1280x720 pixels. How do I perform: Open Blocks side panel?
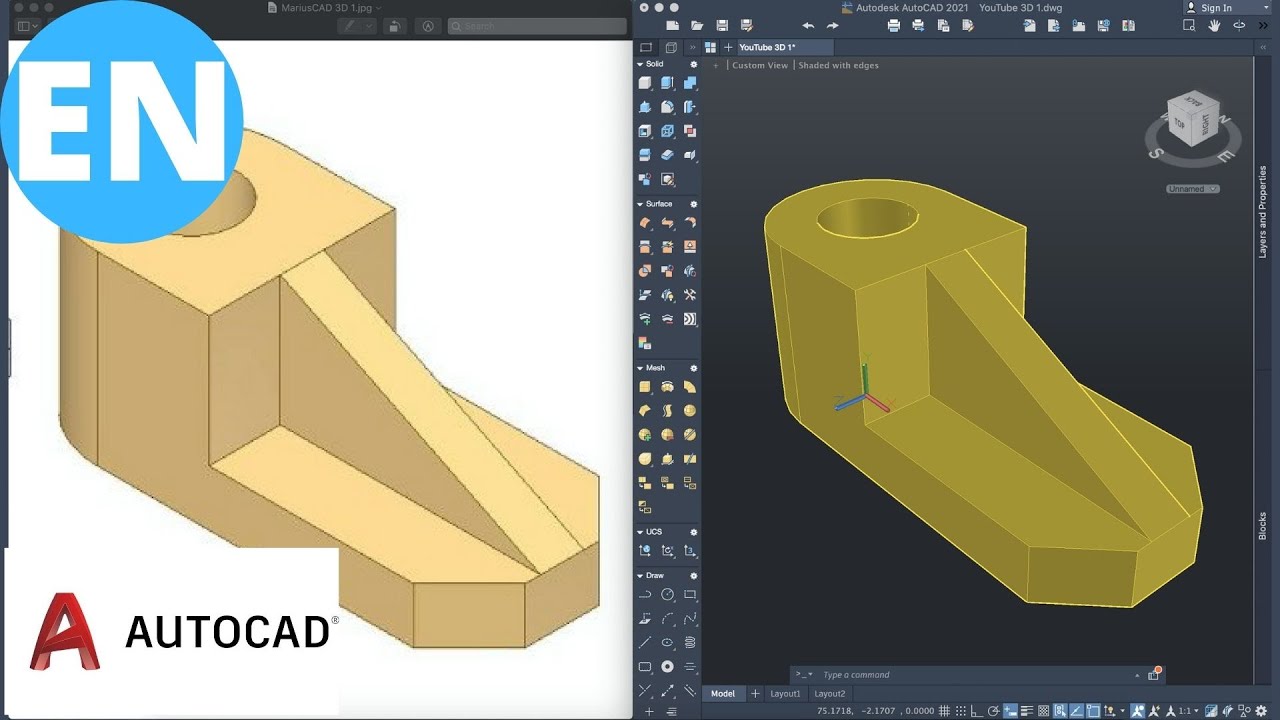coord(1262,526)
